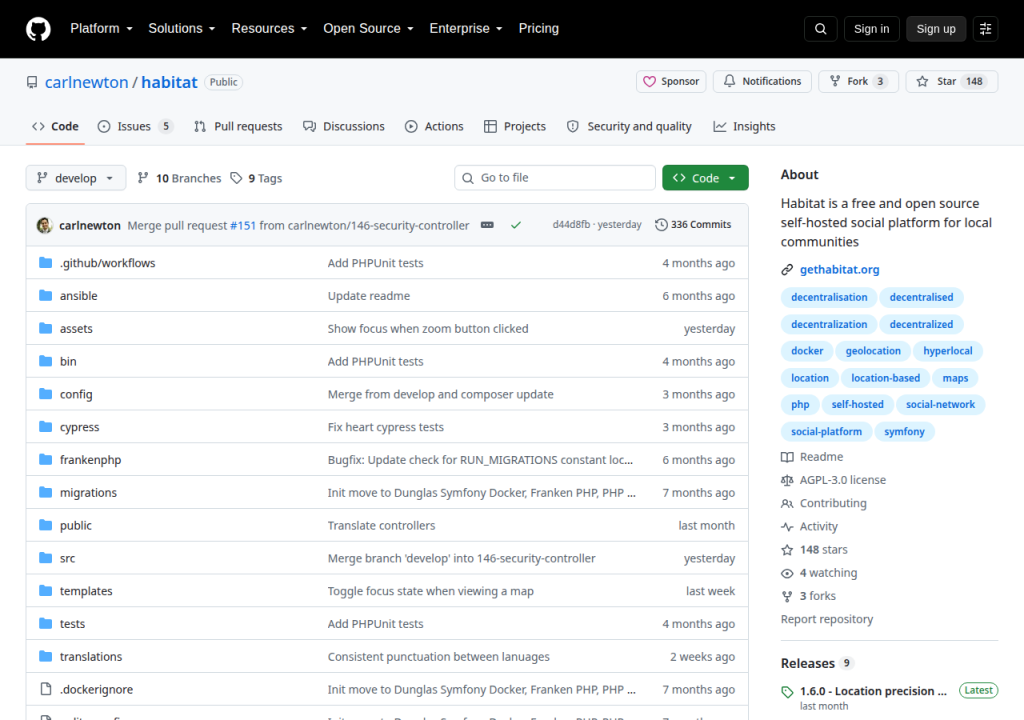Open the green Code dropdown button
This screenshot has height=720, width=1024.
coord(705,178)
